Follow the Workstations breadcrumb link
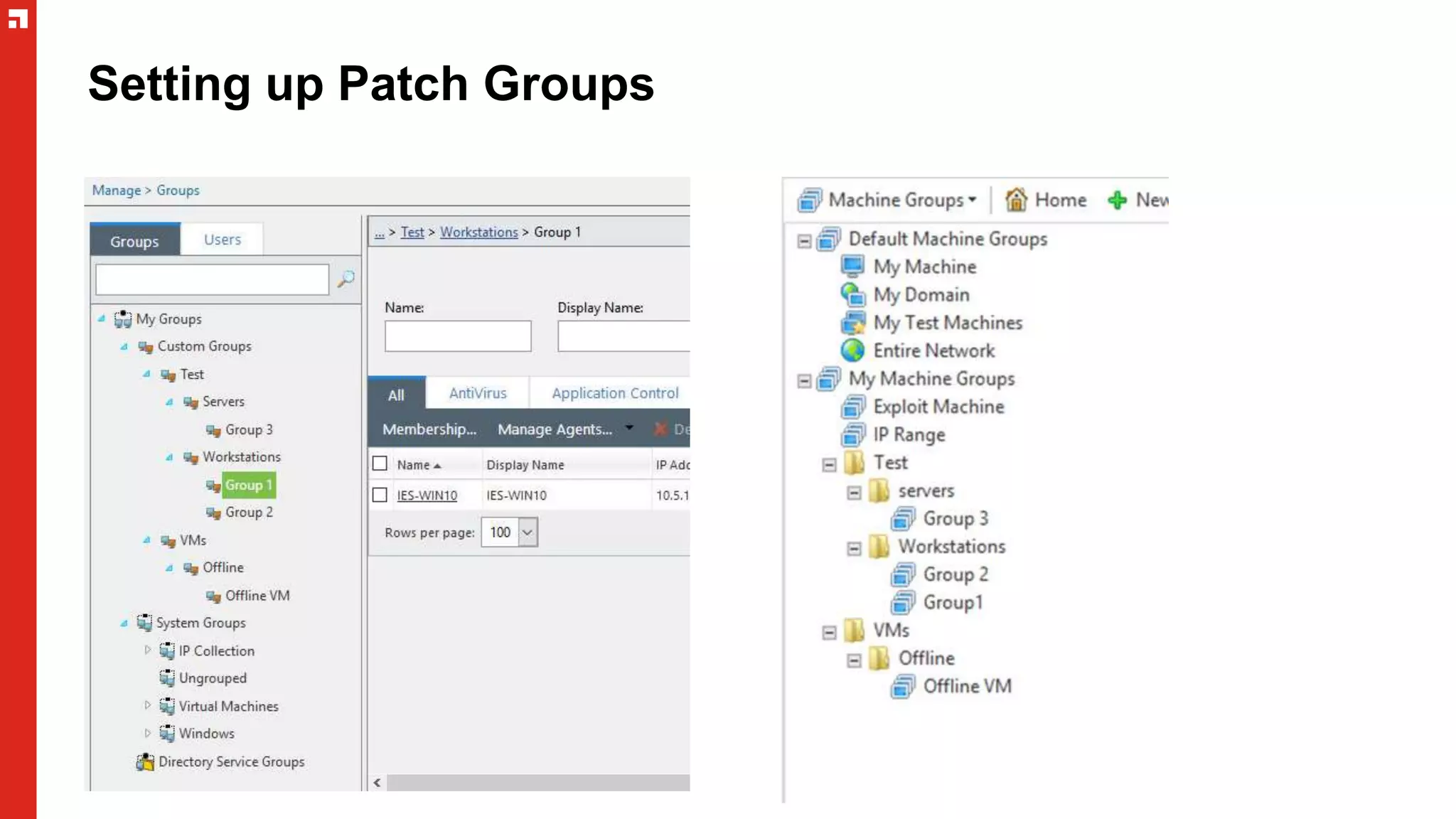 (479, 232)
